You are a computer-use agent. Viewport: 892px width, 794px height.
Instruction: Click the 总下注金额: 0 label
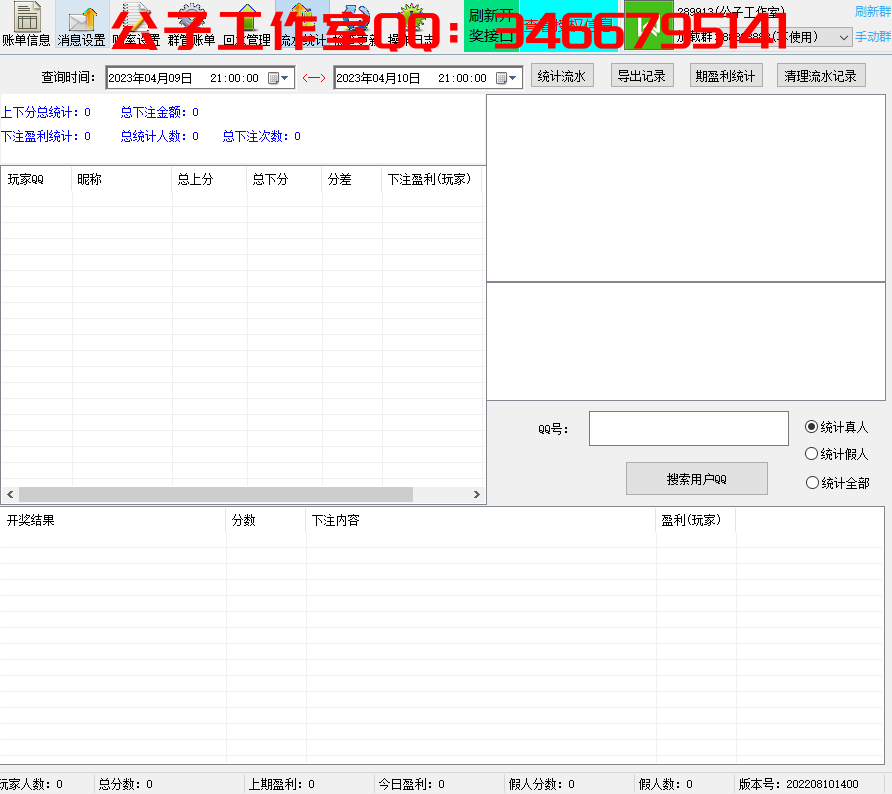click(x=160, y=112)
